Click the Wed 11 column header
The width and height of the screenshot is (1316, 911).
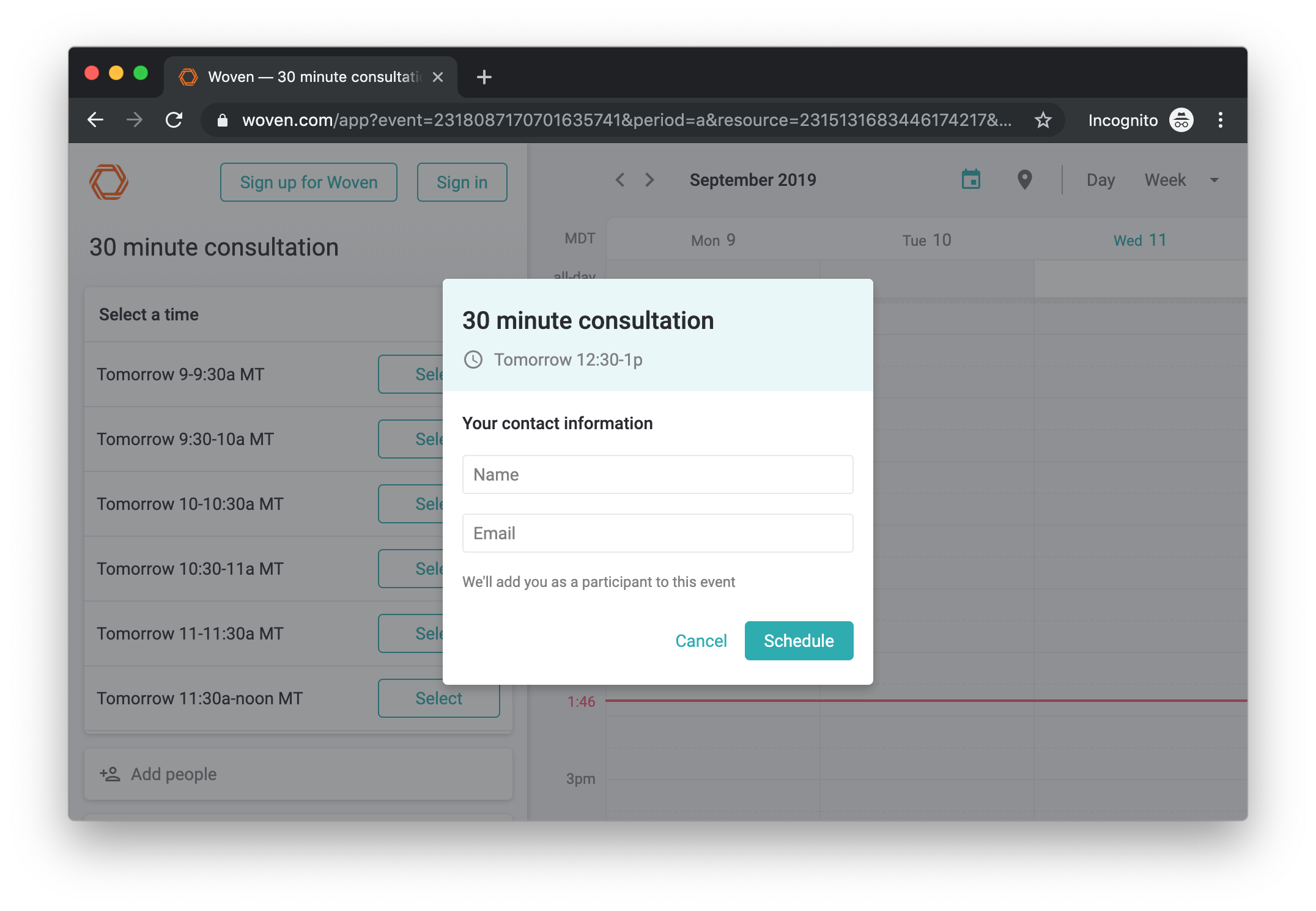pyautogui.click(x=1140, y=240)
